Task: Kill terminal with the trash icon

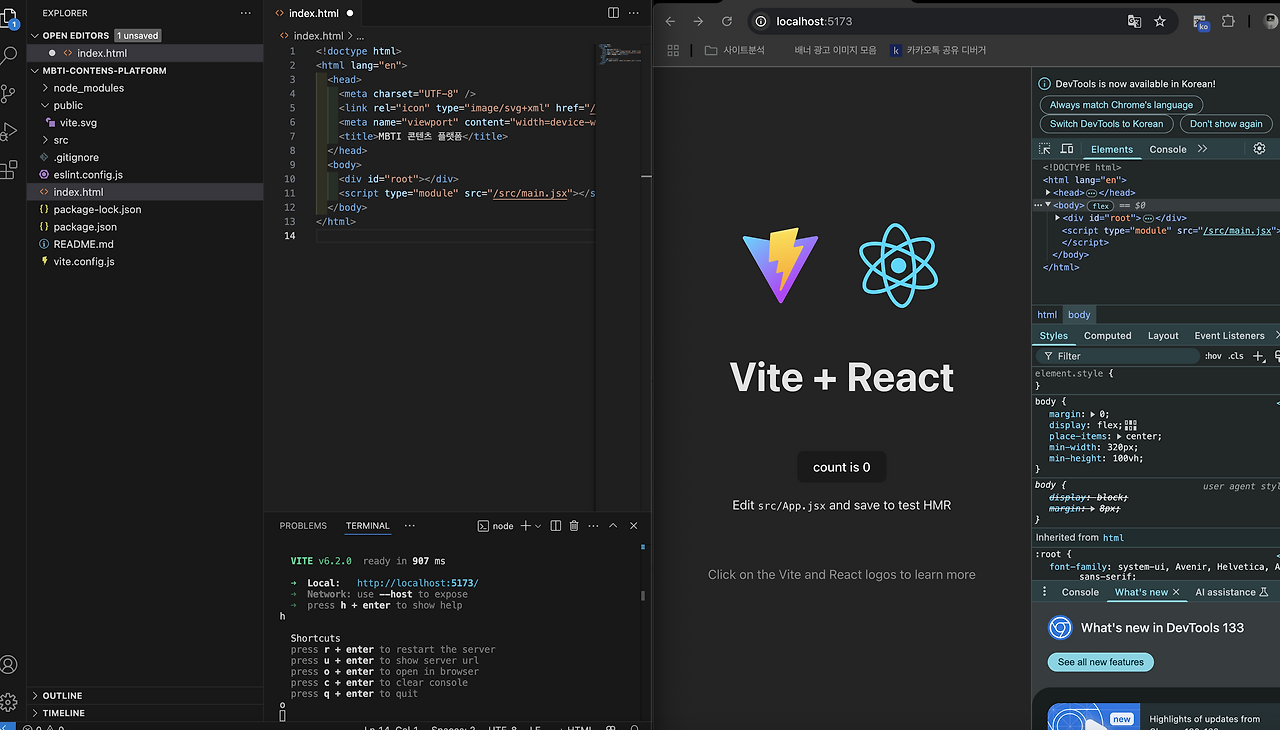Action: (574, 526)
